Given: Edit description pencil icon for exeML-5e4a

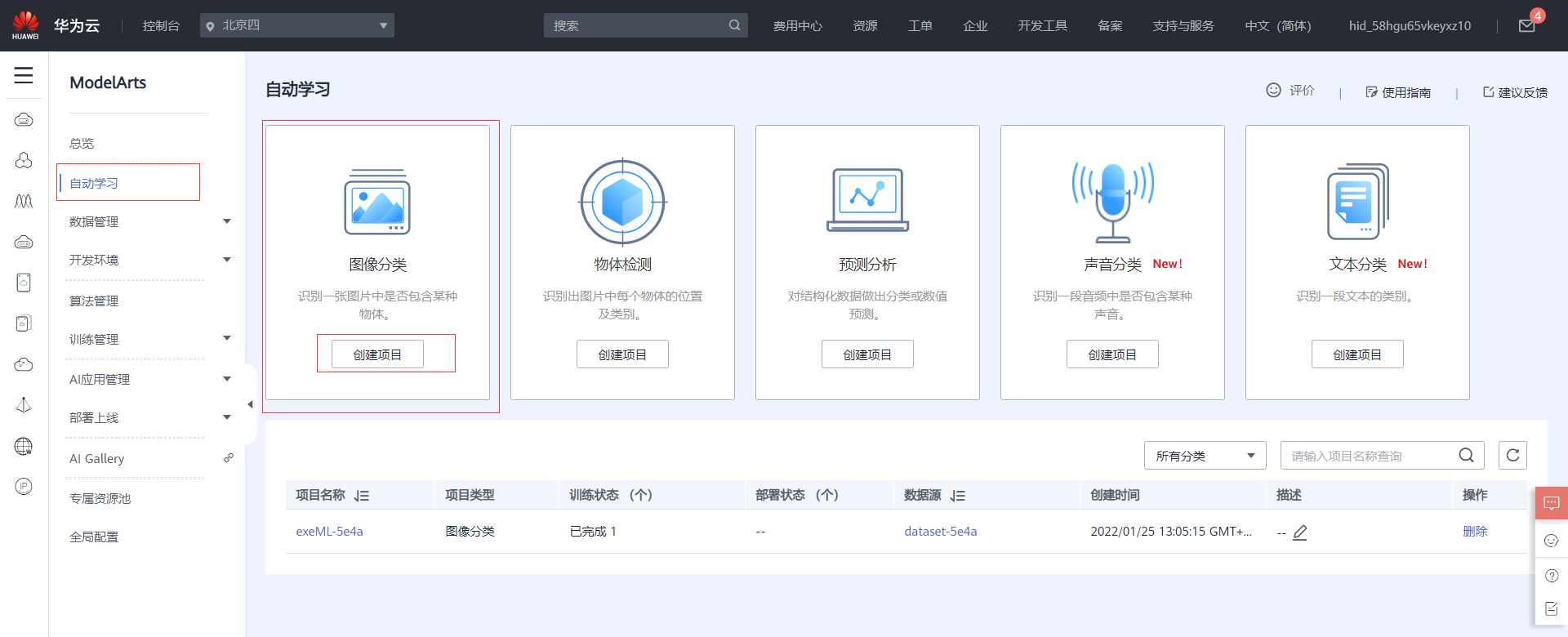Looking at the screenshot, I should 1300,532.
